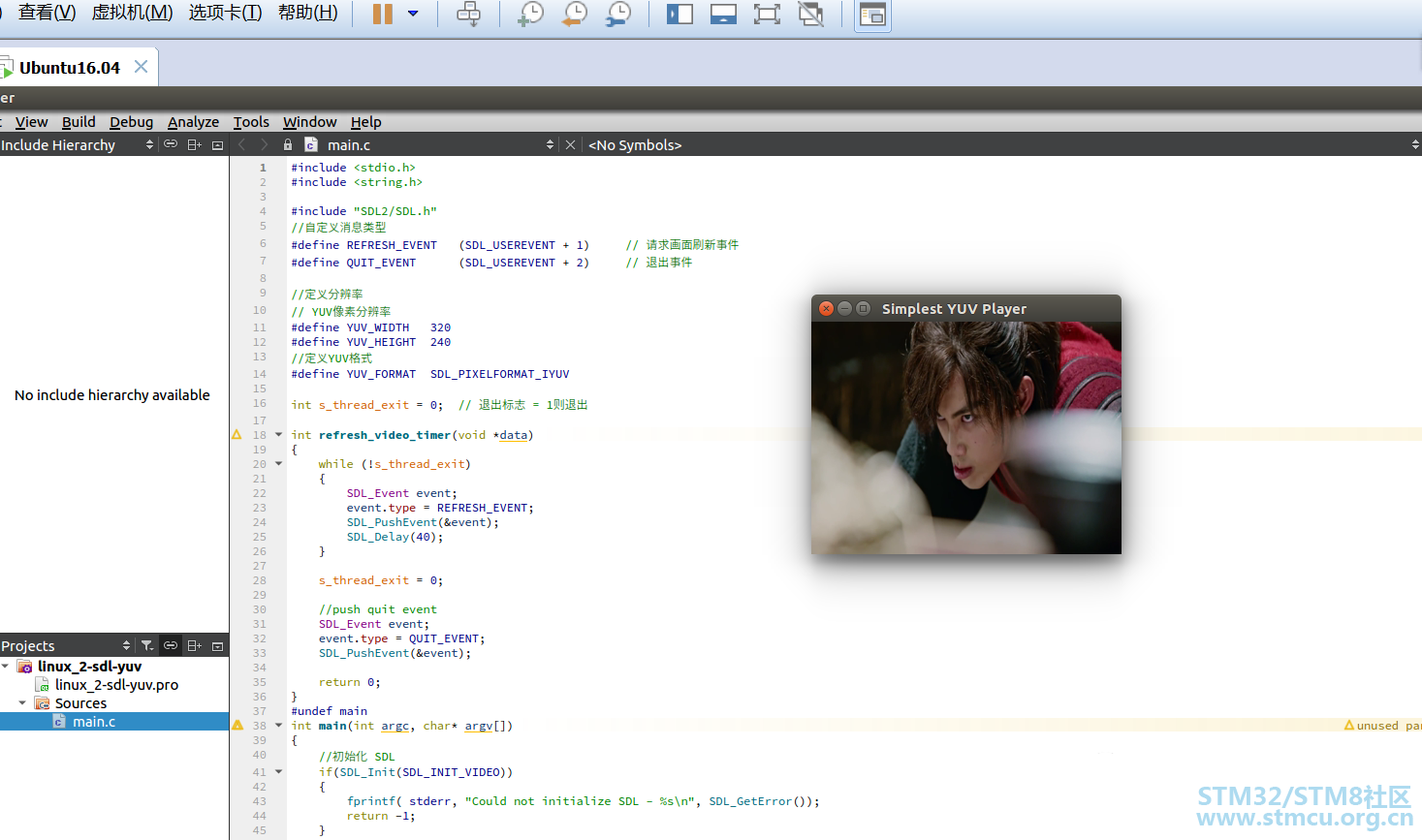
Task: Close the main.c document with the X
Action: 571,144
